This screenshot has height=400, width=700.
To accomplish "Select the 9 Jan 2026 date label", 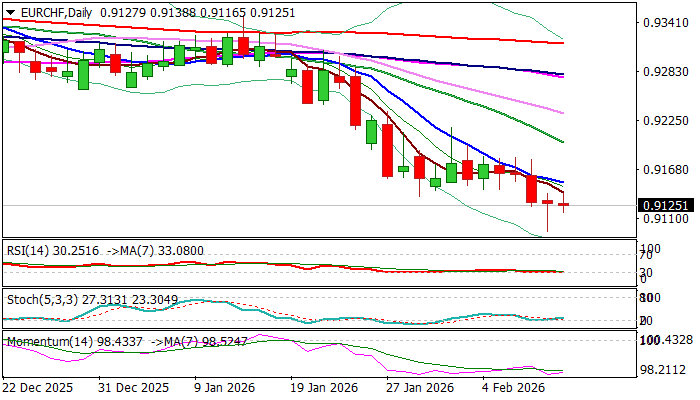I will [226, 388].
